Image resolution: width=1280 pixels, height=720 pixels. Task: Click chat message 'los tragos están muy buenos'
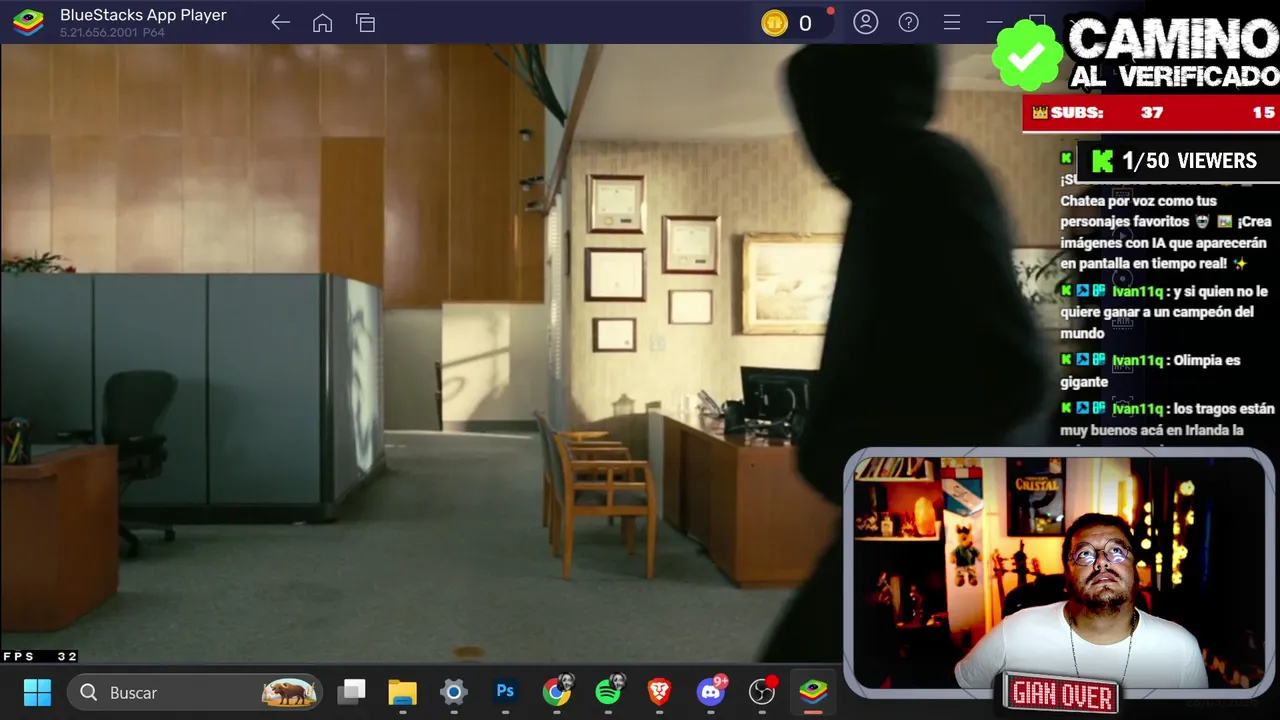pos(1168,419)
